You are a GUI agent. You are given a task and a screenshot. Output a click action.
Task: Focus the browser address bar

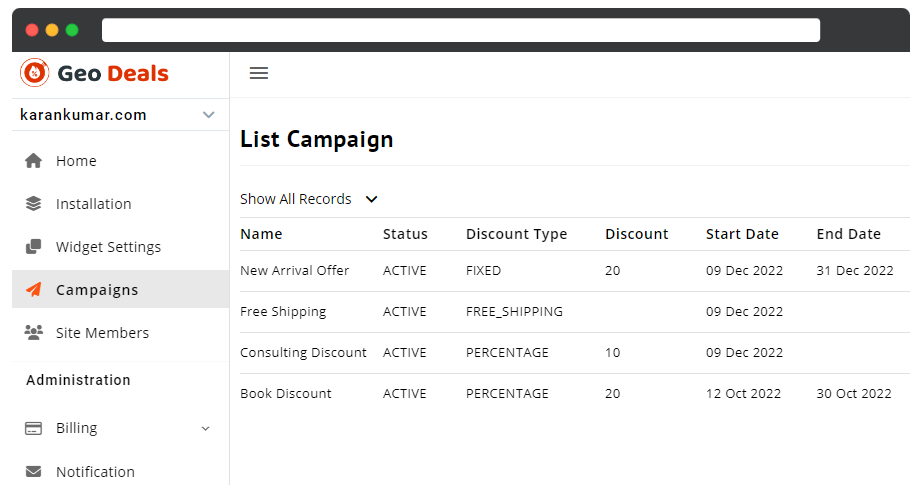coord(461,30)
